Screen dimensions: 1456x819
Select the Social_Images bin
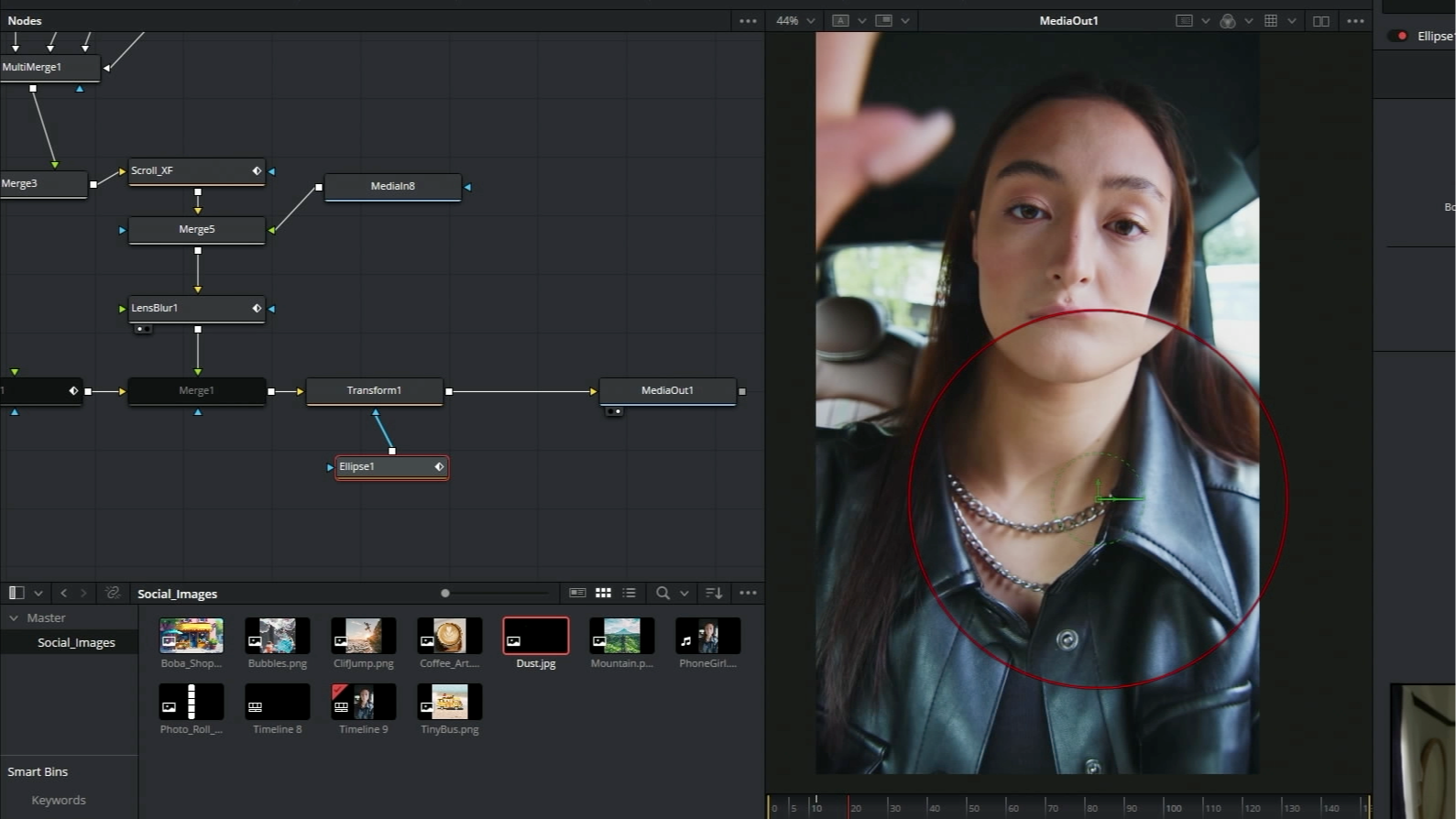76,642
